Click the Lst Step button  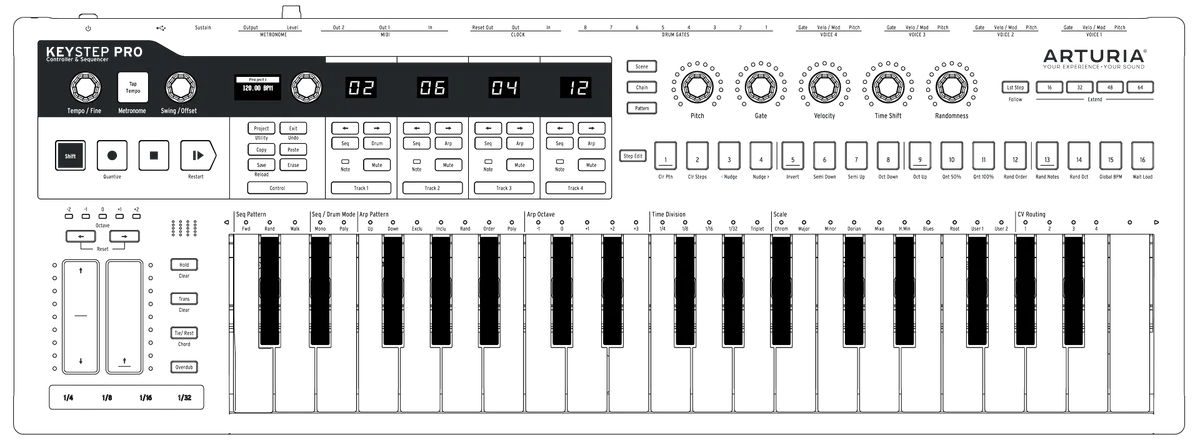click(x=1014, y=87)
